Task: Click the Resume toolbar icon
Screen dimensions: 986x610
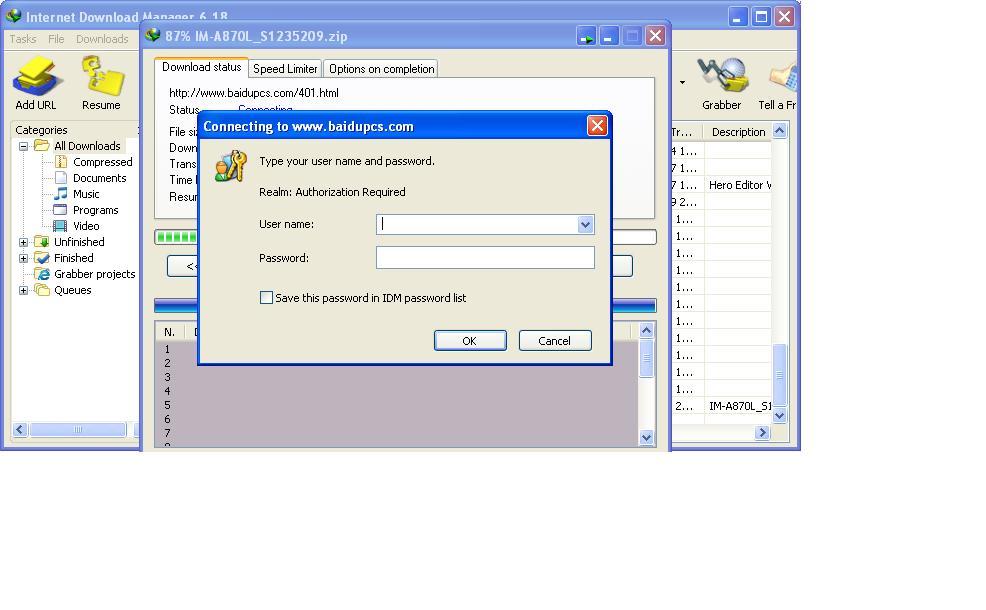Action: click(x=102, y=76)
